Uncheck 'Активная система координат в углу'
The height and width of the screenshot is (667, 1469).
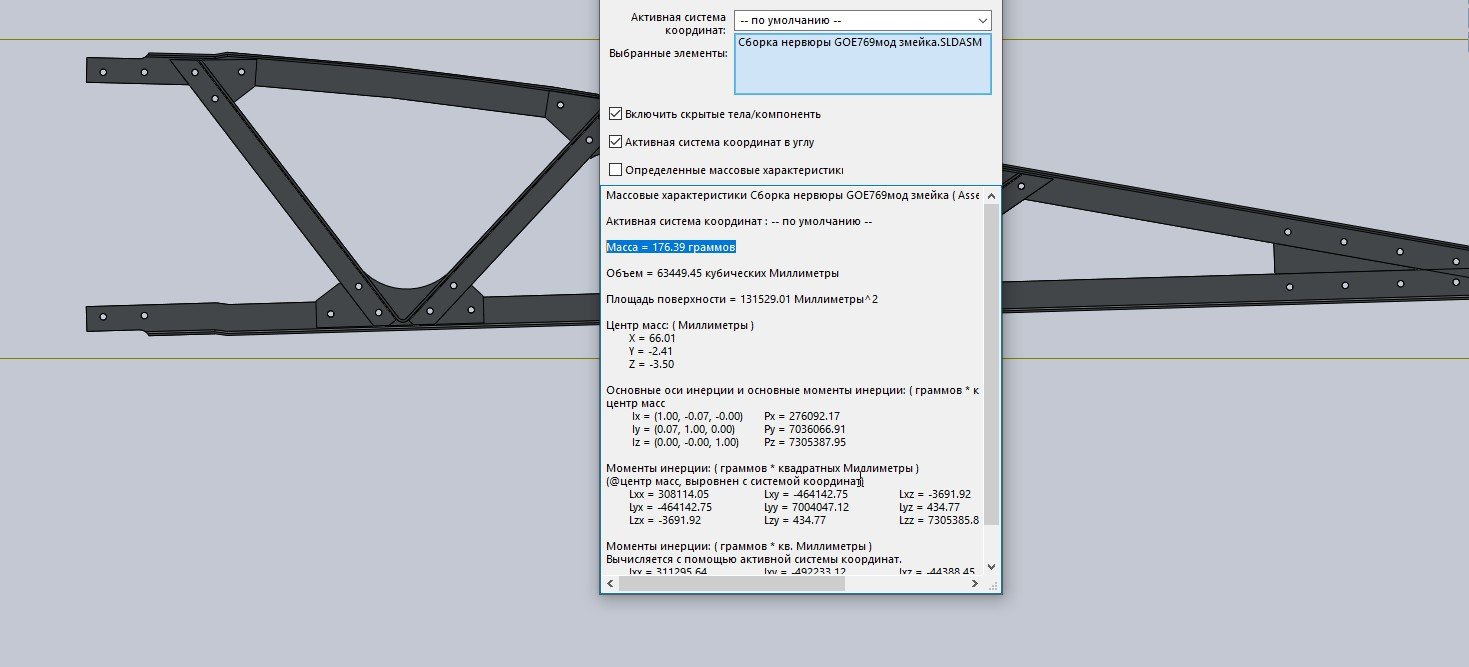[x=616, y=142]
